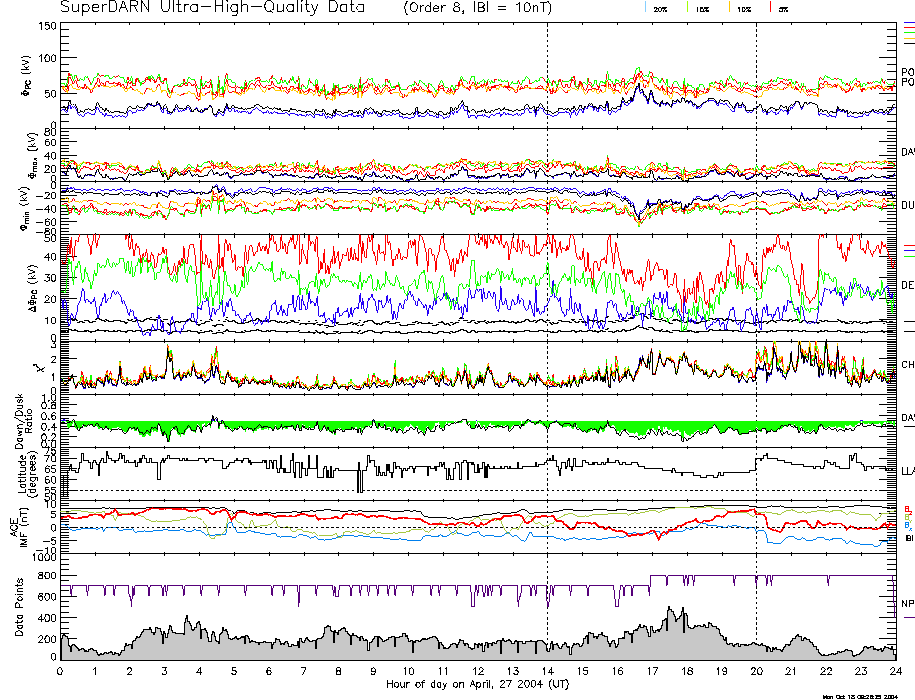Click the hour 12 tick label on x-axis
This screenshot has height=700, width=915.
coord(477,672)
